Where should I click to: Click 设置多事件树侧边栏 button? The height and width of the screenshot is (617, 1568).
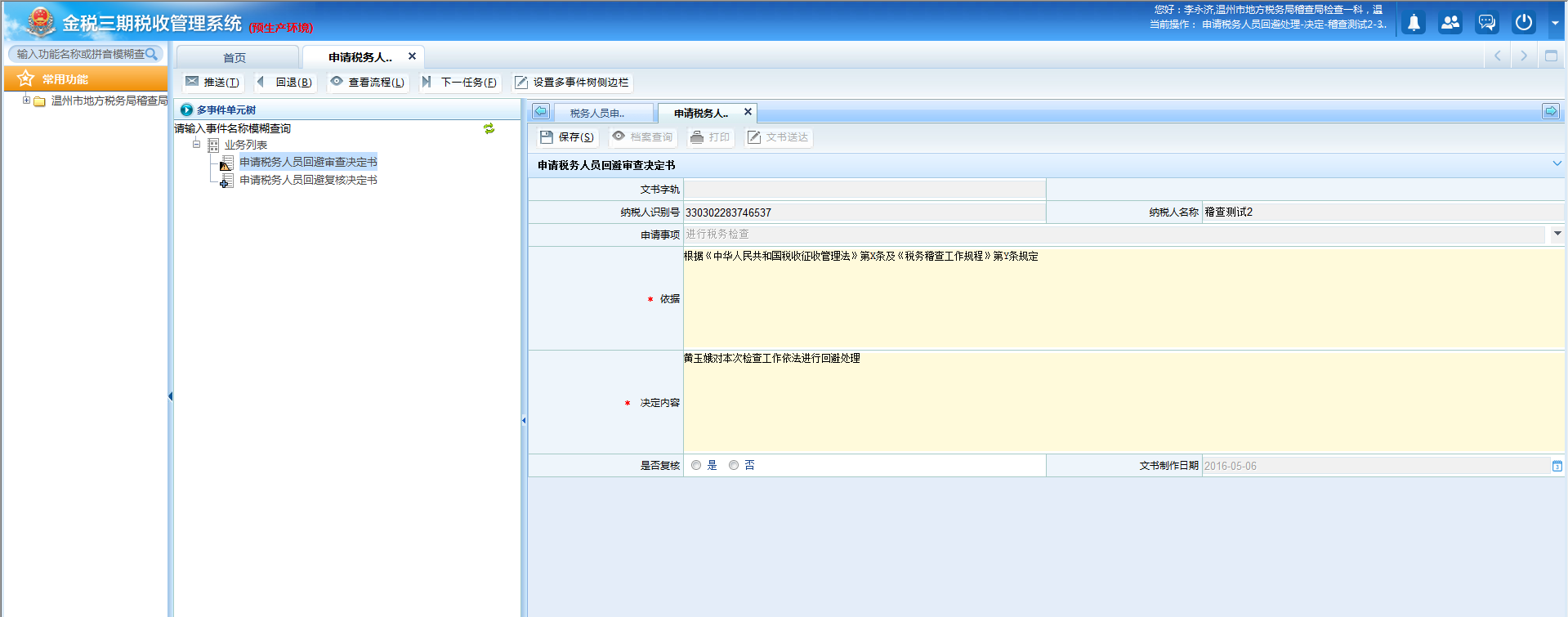pos(571,82)
